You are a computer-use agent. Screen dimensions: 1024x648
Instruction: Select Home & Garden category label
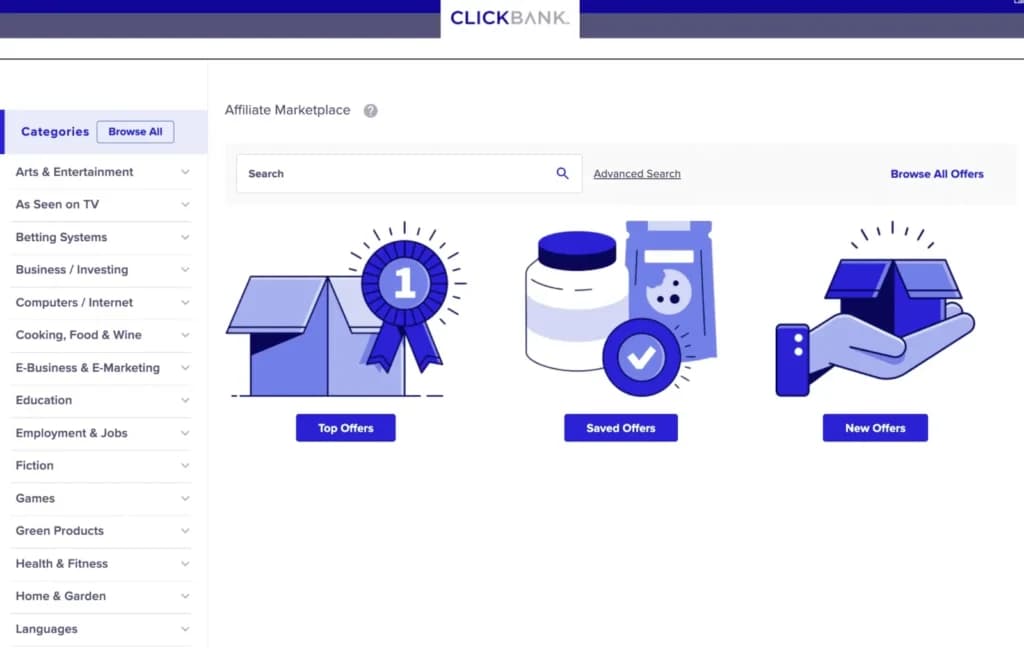(61, 596)
